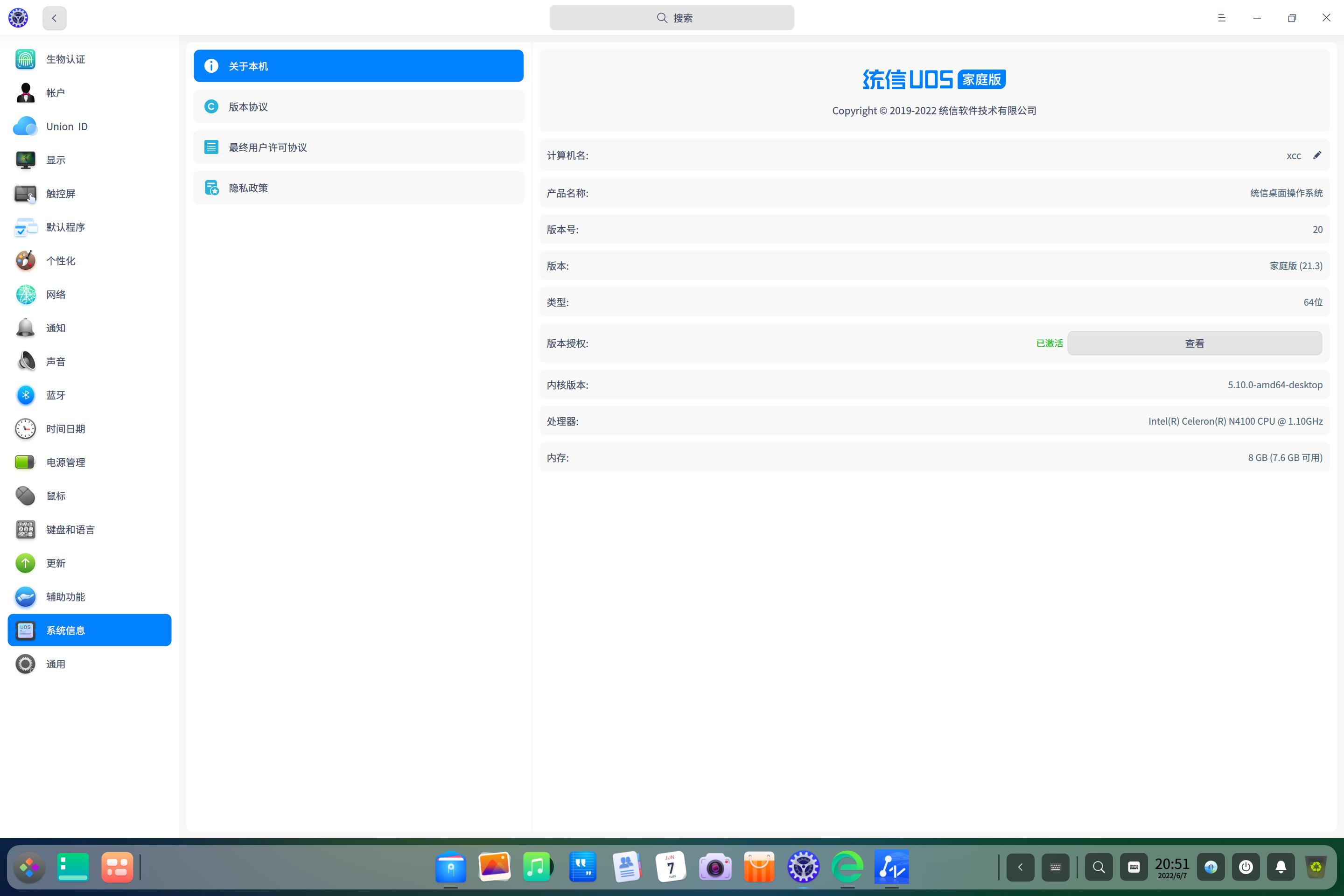Open the Calendar dock icon

click(x=671, y=866)
